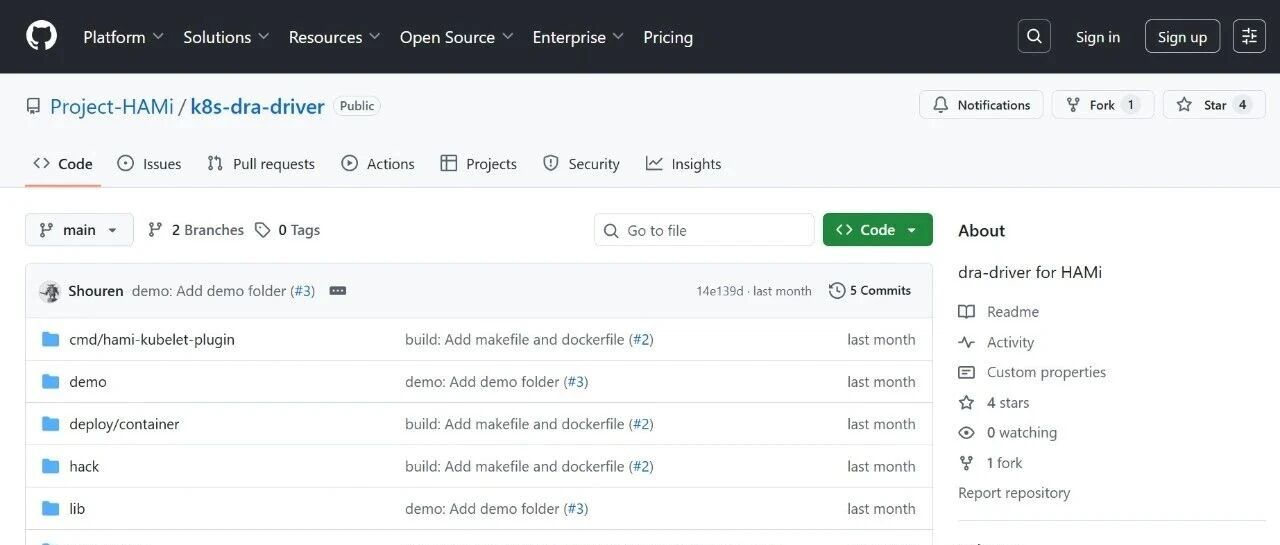Click the Notifications button
The width and height of the screenshot is (1280, 545).
tap(981, 105)
